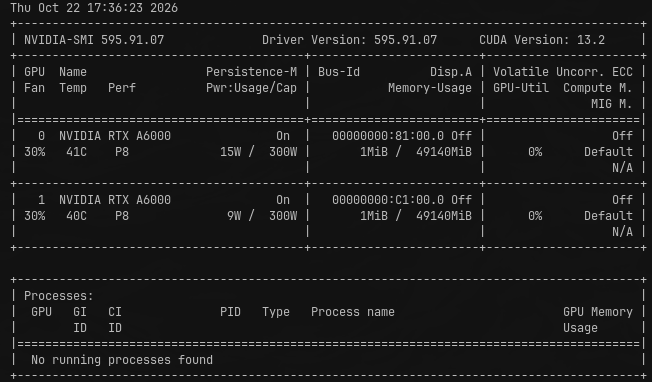The height and width of the screenshot is (382, 652).
Task: Click the 'GPU-Util' header
Action: [x=521, y=88]
